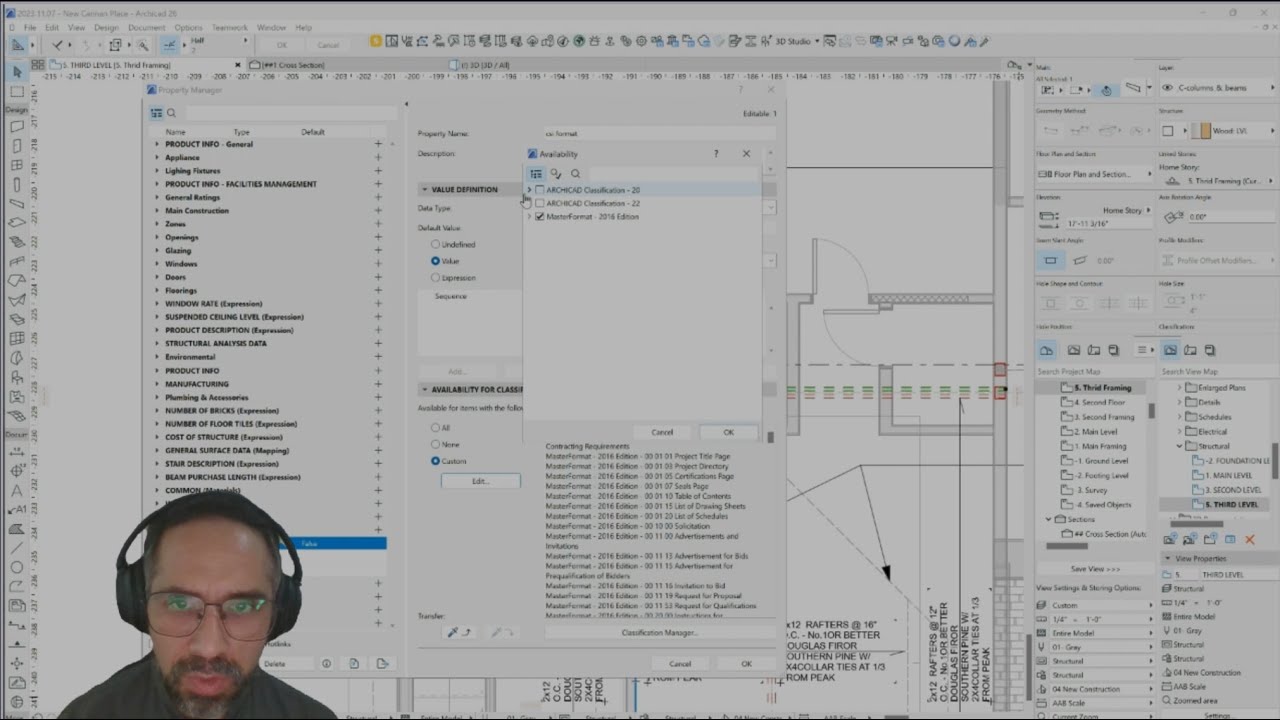1280x720 pixels.
Task: Select the None availability radio button
Action: coord(435,444)
